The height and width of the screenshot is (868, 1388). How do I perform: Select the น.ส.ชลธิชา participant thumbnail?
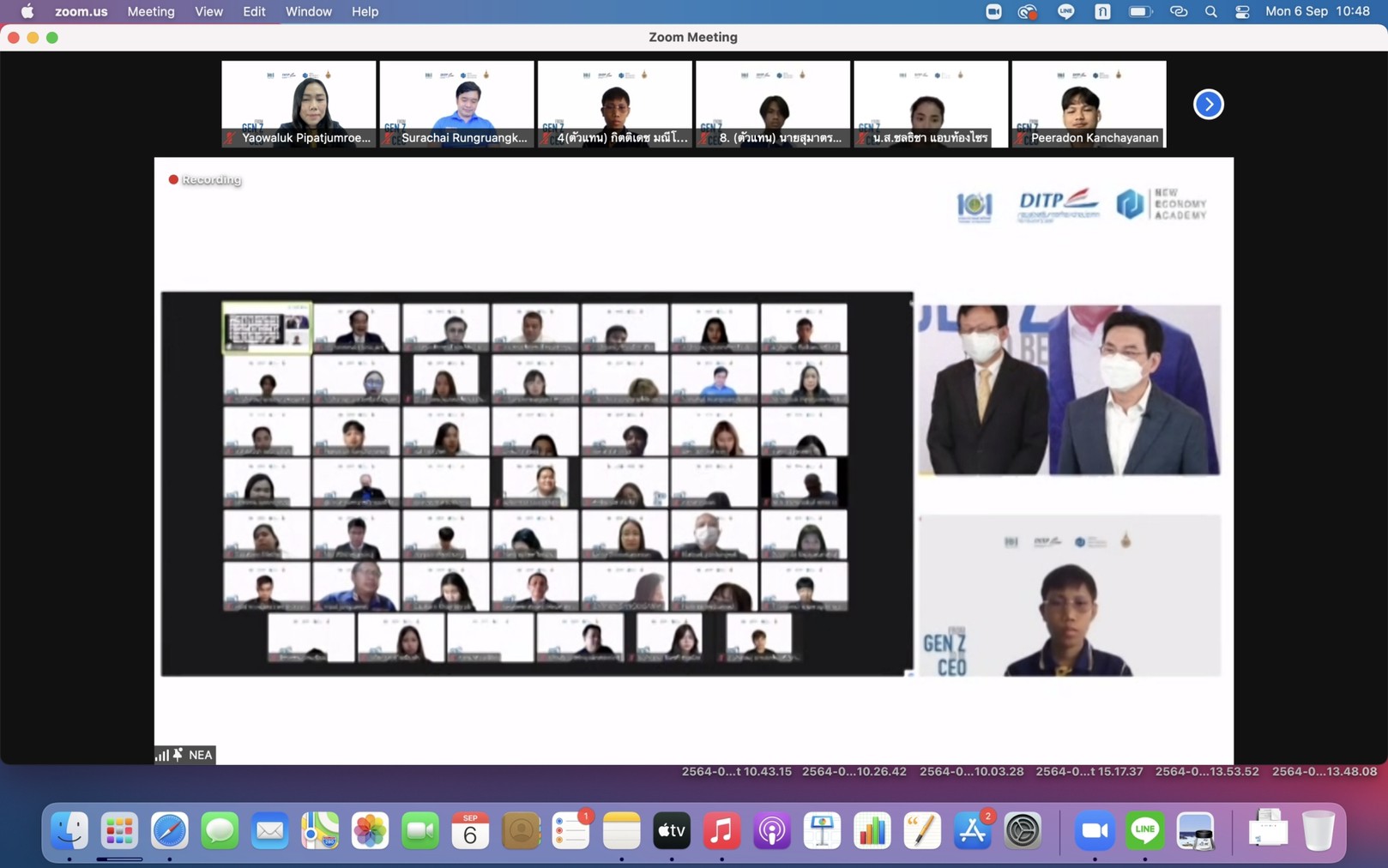931,104
